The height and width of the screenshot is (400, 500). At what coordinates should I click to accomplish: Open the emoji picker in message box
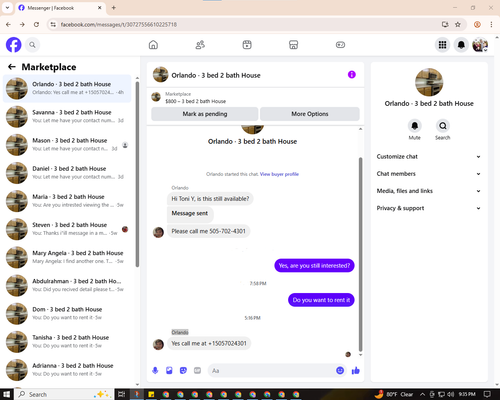coord(340,370)
